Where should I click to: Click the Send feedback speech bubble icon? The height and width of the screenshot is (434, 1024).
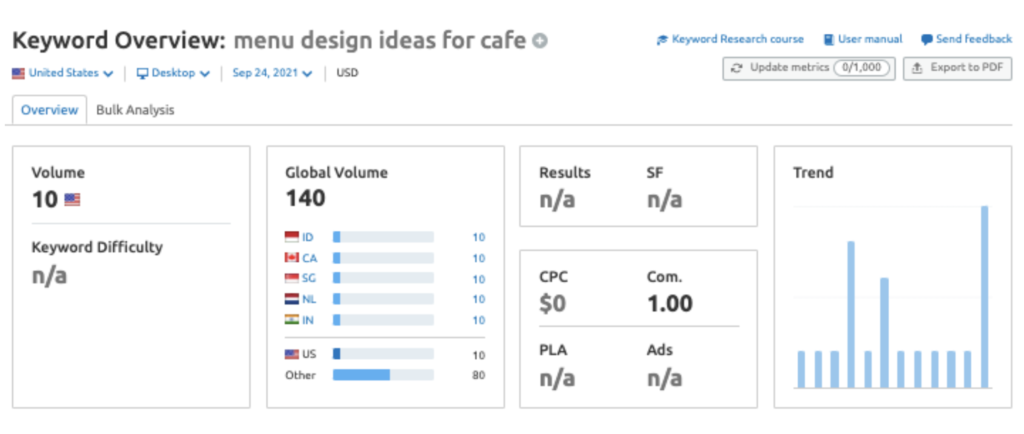click(927, 40)
